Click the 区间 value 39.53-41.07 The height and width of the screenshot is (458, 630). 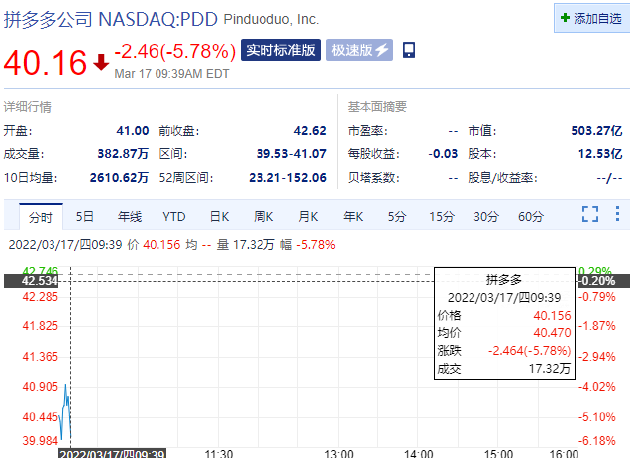pyautogui.click(x=292, y=154)
